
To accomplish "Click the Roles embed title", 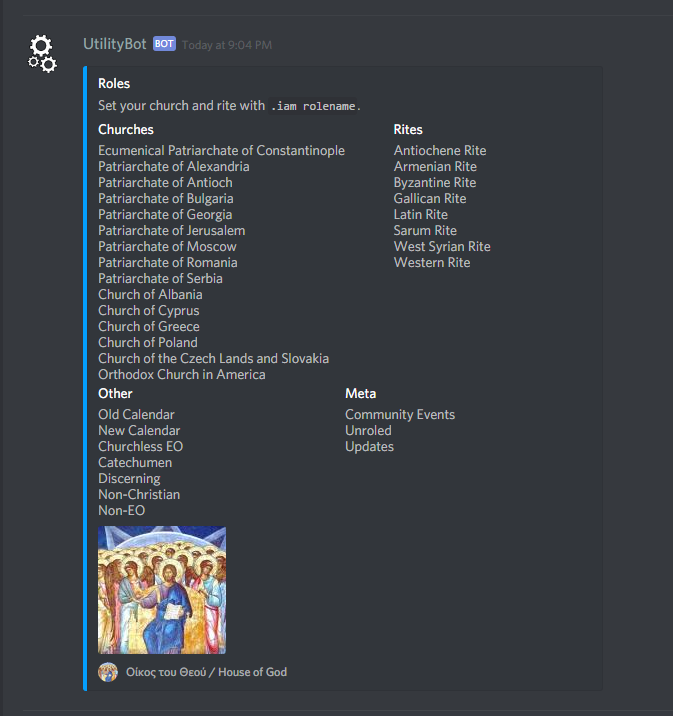I will click(114, 84).
